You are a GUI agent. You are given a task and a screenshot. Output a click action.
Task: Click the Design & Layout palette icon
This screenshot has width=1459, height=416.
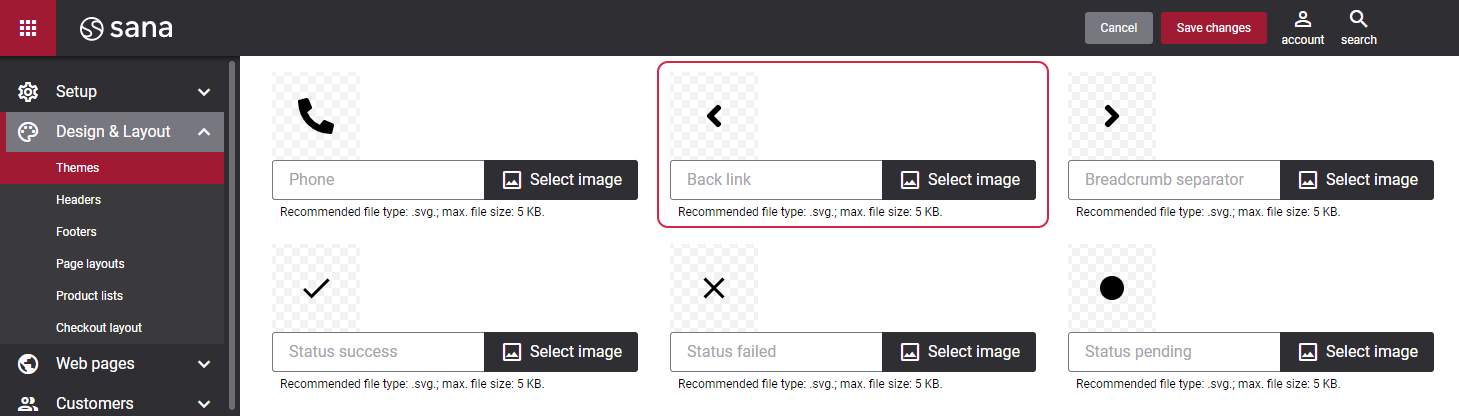coord(28,132)
